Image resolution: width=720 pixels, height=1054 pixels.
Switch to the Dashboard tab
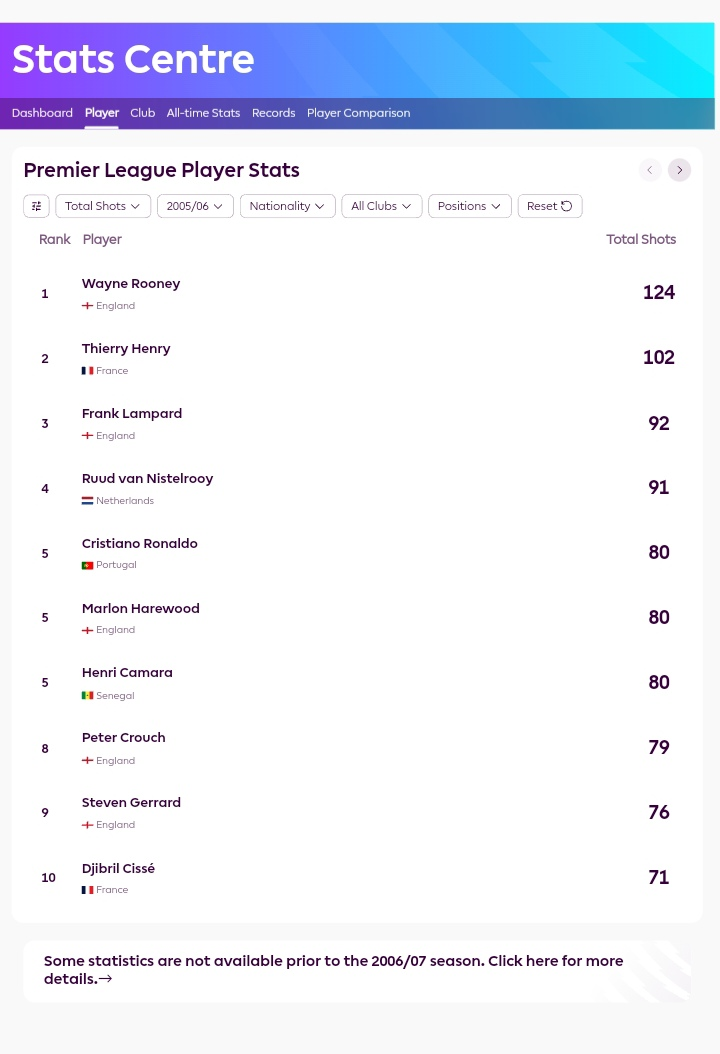[42, 113]
